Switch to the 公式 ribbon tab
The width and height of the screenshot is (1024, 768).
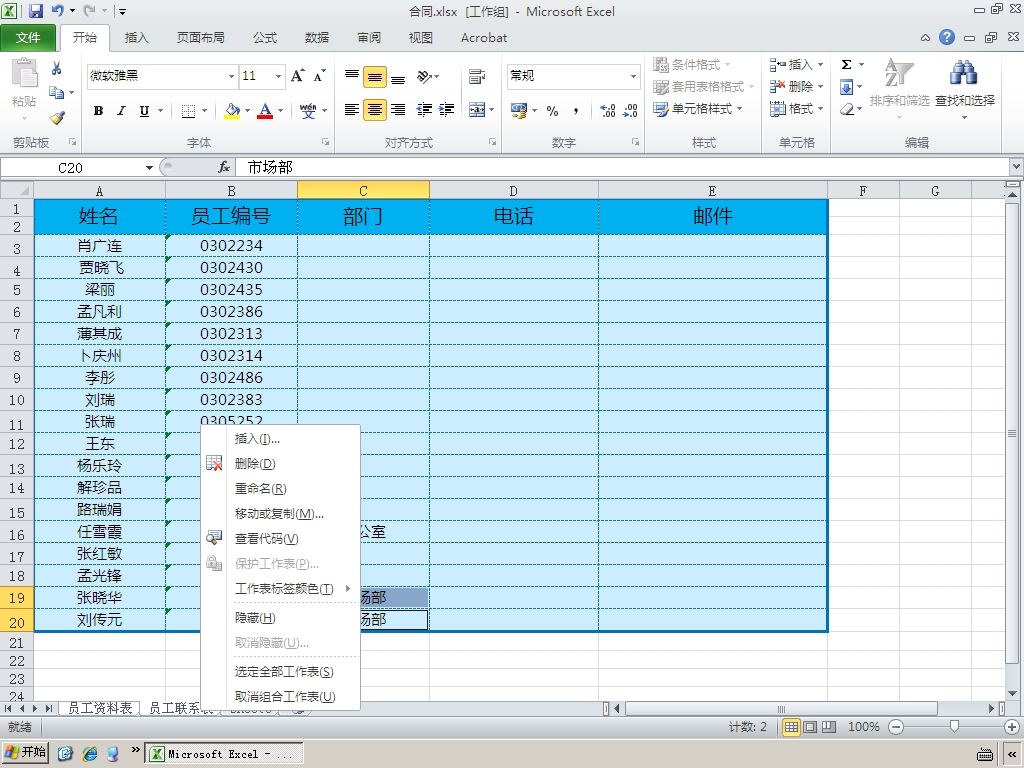pos(265,38)
